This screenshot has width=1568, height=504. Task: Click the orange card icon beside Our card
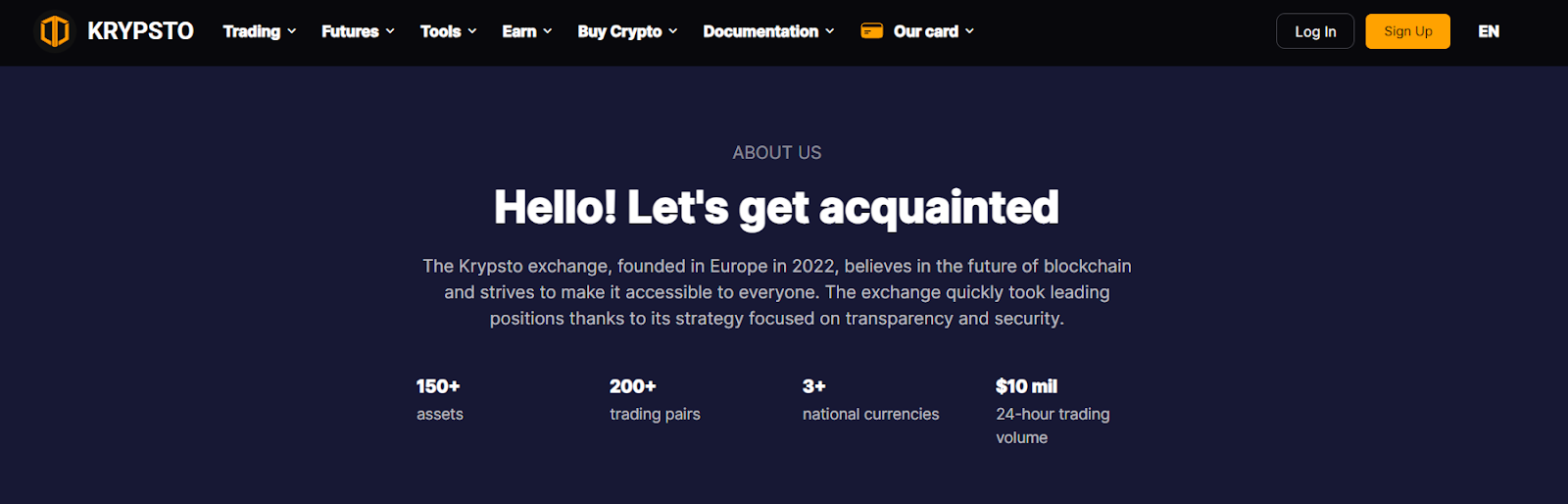click(871, 31)
